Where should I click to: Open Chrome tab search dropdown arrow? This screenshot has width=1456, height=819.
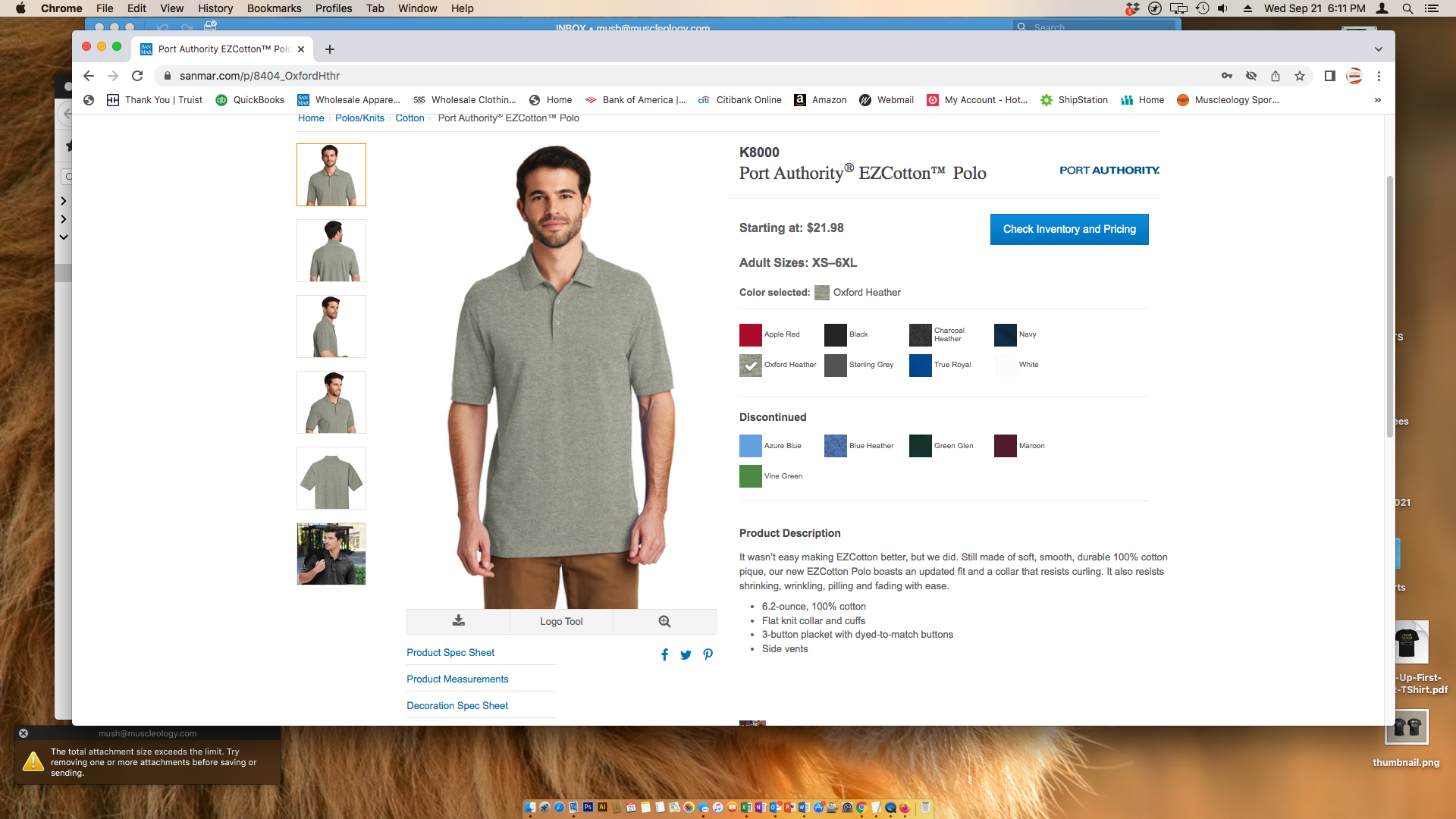tap(1378, 49)
